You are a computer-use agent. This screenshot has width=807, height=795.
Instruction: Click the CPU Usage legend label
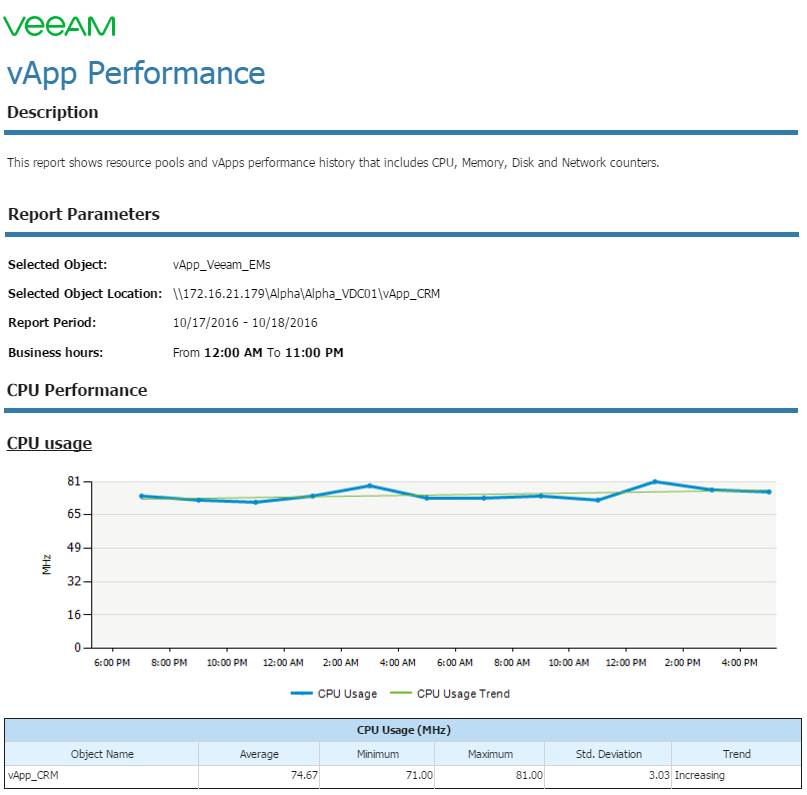pos(347,694)
